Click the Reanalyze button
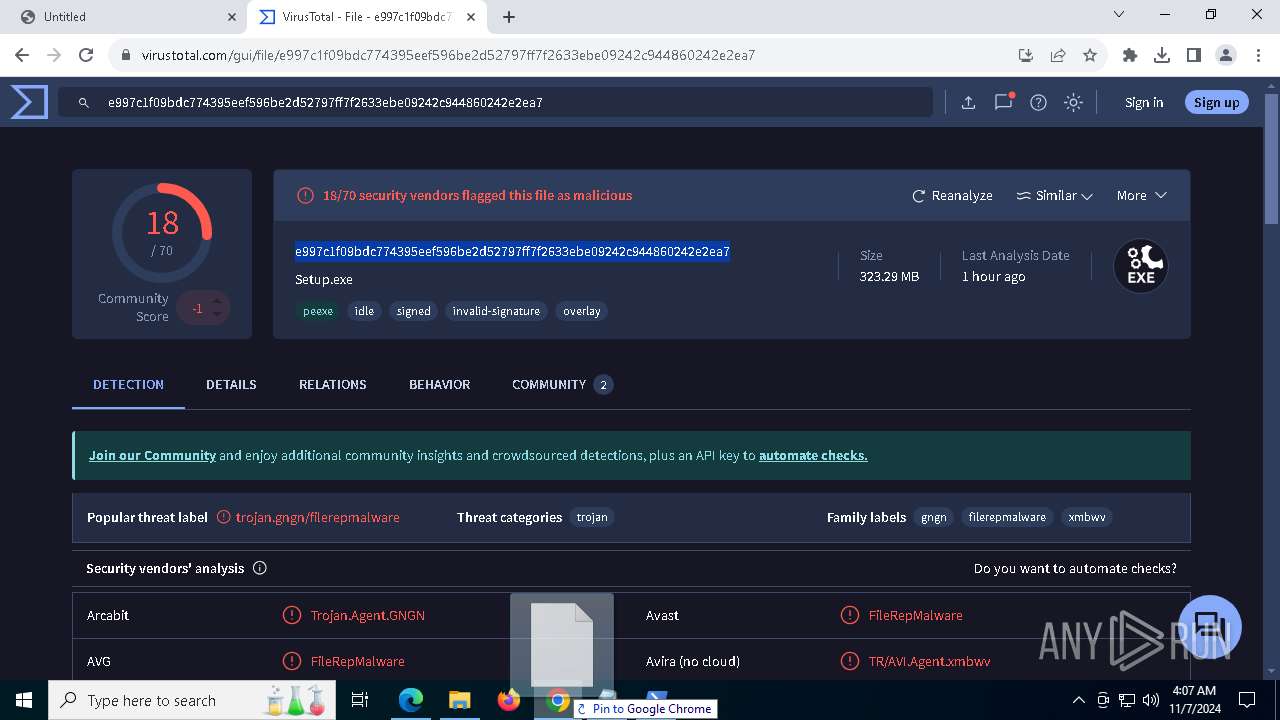 (x=952, y=195)
